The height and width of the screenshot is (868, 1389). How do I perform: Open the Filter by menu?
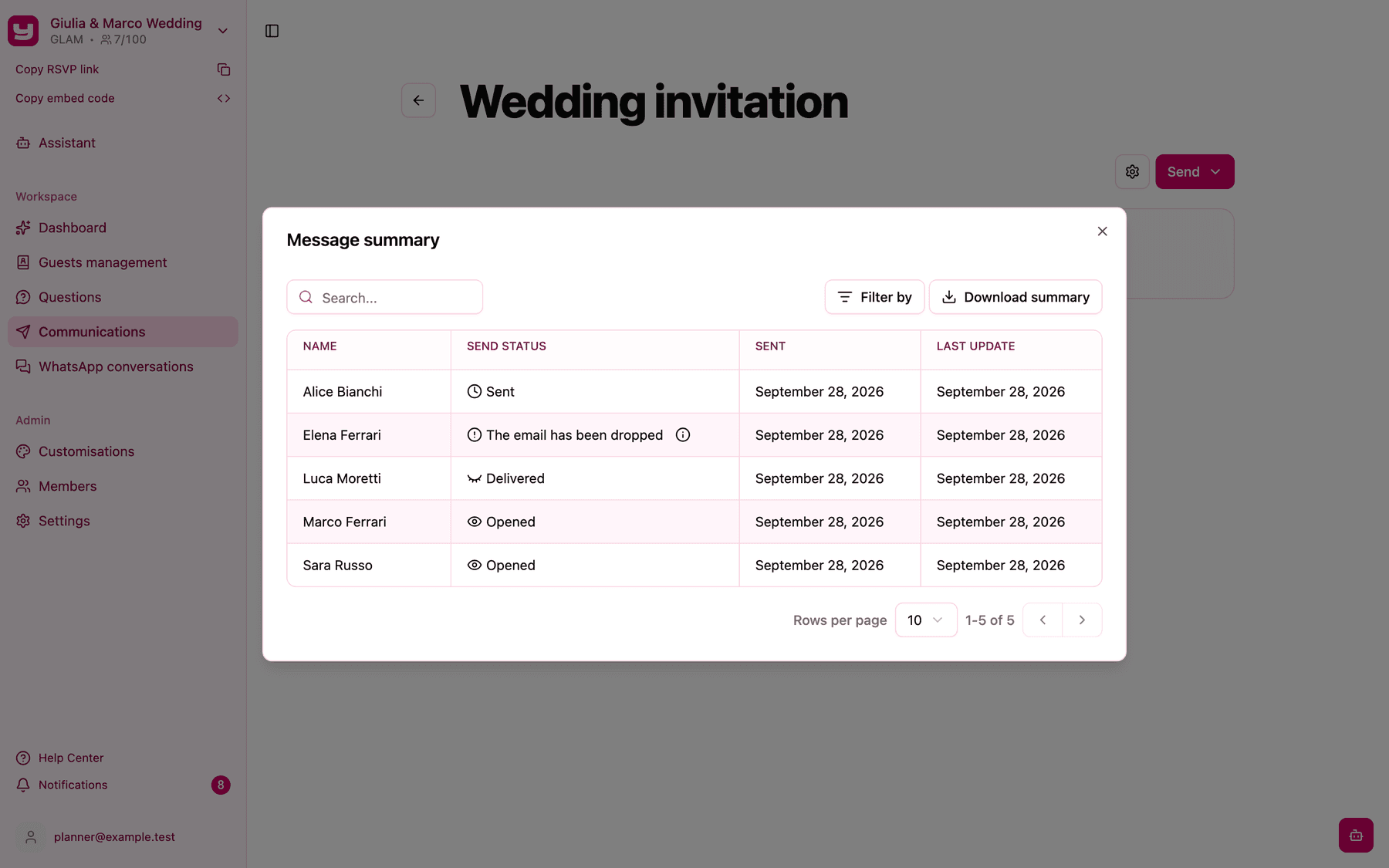pyautogui.click(x=874, y=297)
